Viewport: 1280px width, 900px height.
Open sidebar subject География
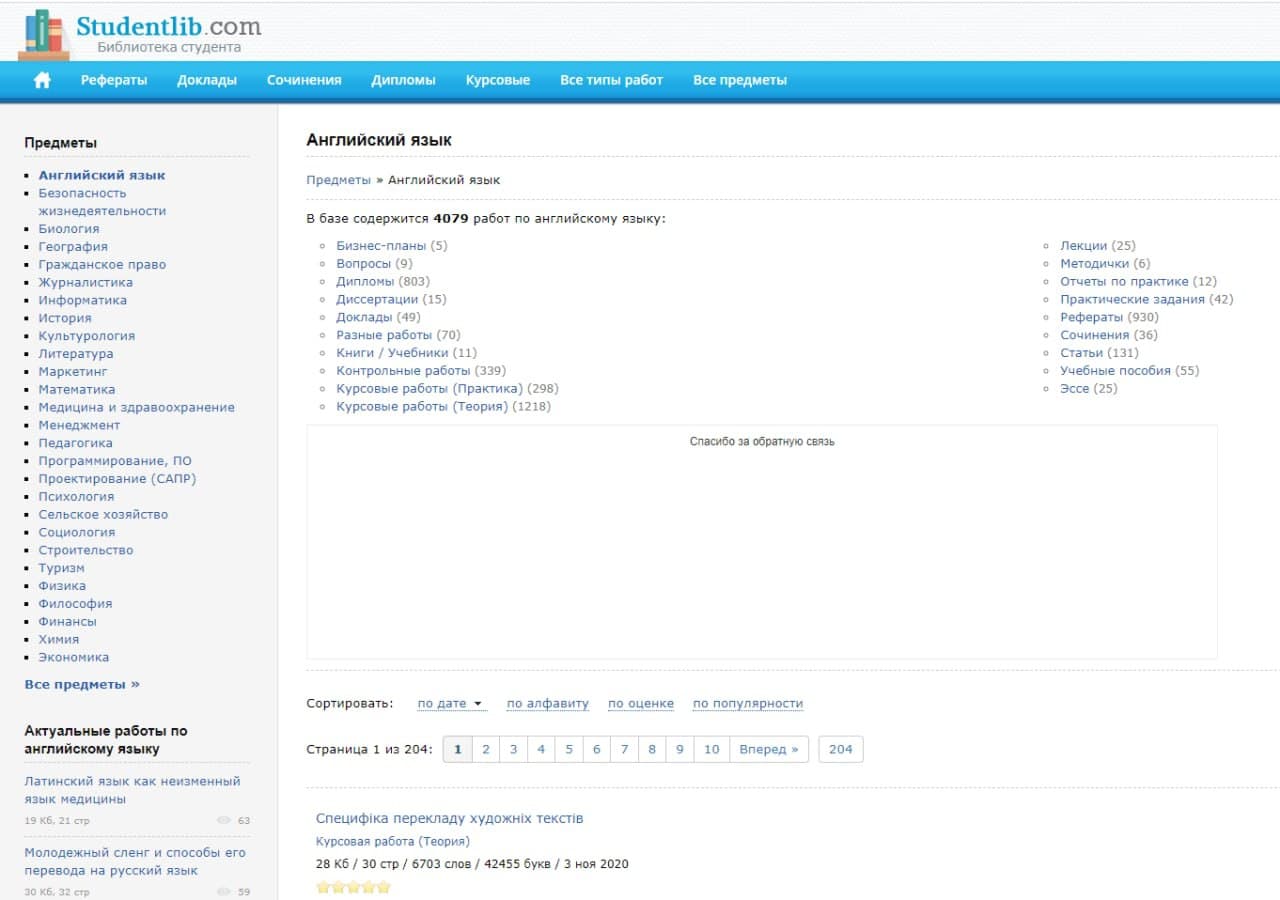click(x=73, y=247)
